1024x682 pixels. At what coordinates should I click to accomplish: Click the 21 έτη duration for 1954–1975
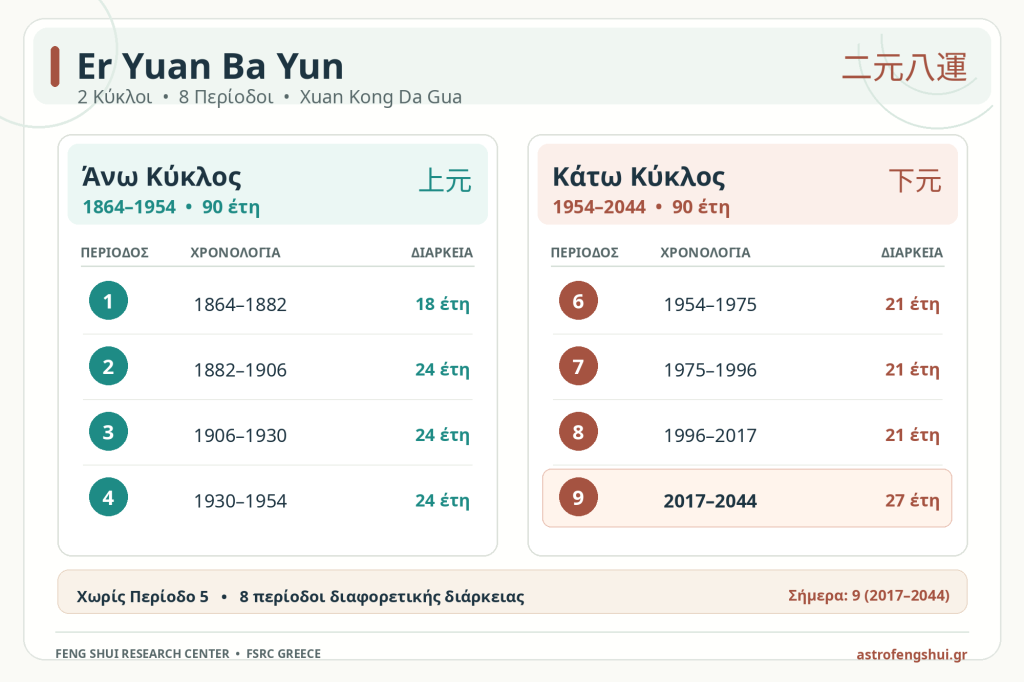tap(912, 304)
